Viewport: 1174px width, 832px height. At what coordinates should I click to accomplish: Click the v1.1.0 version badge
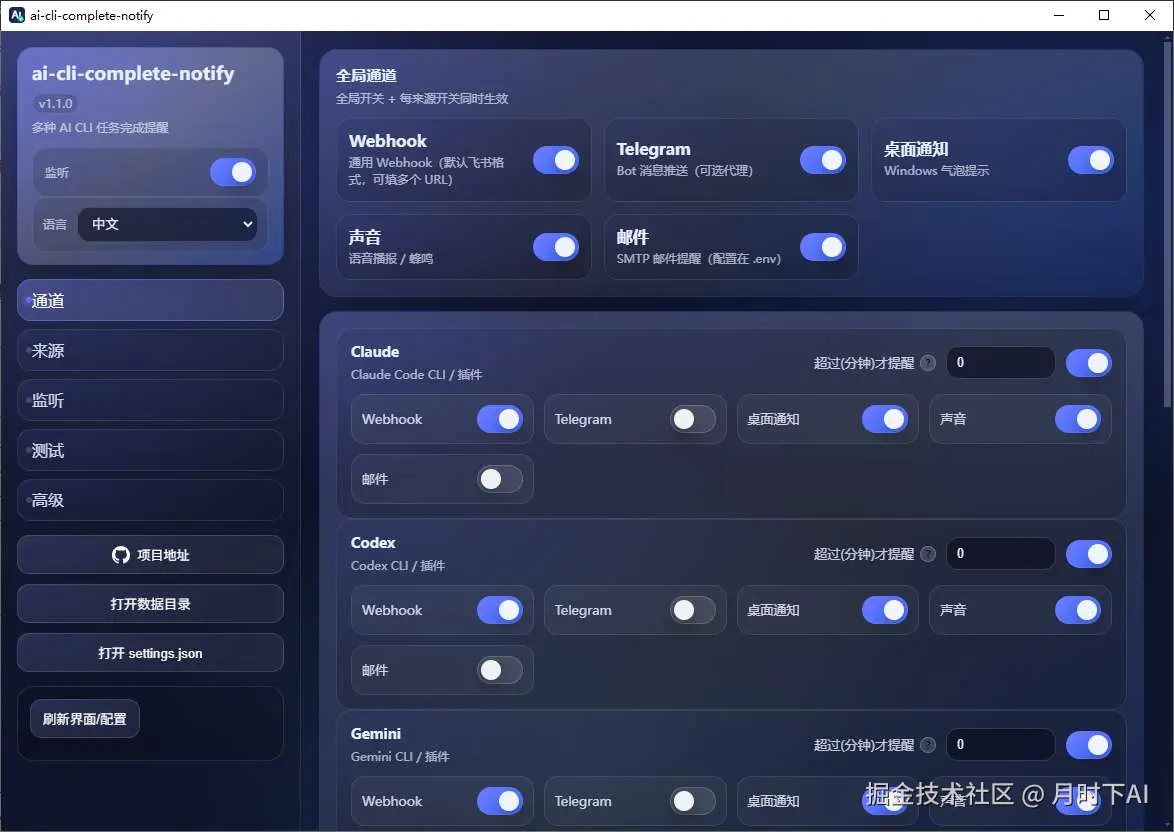click(55, 103)
